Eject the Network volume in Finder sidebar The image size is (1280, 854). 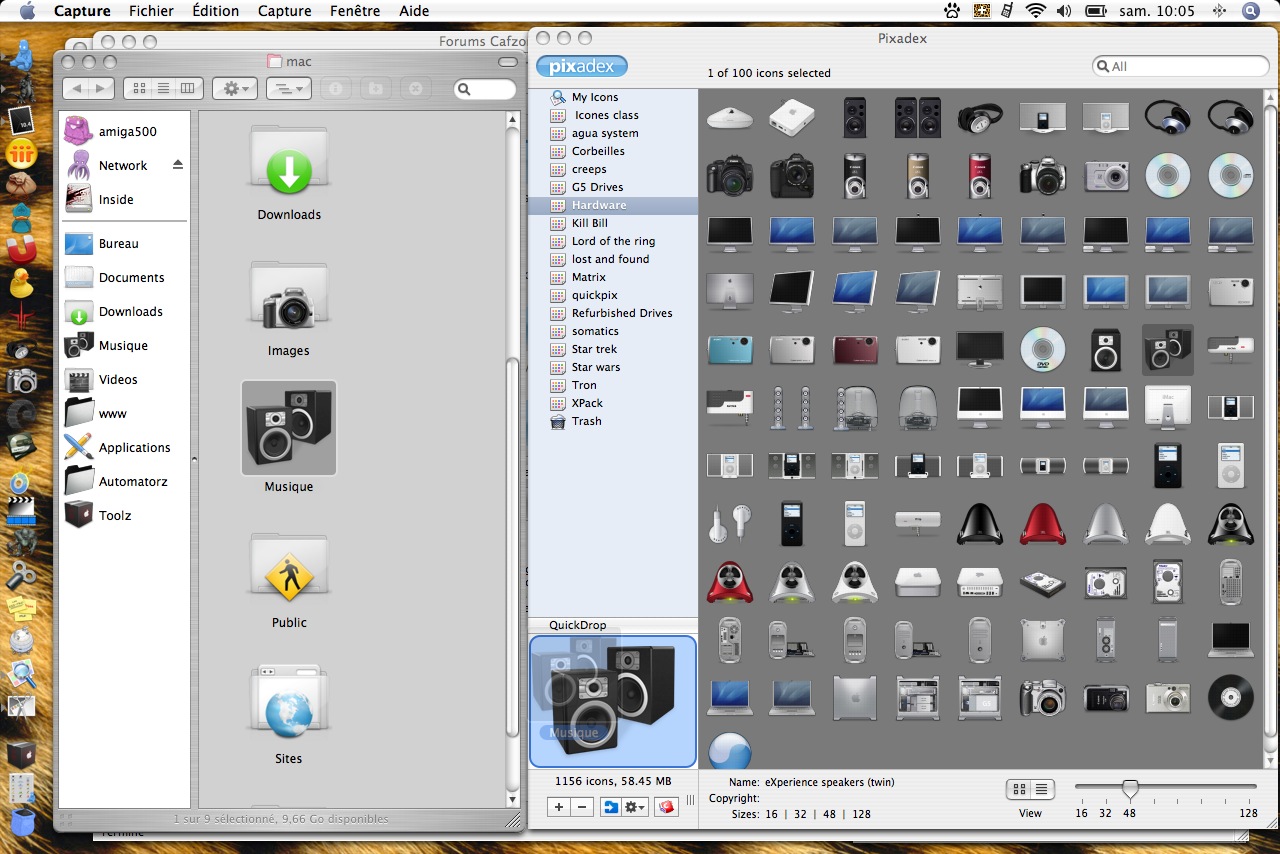coord(178,164)
